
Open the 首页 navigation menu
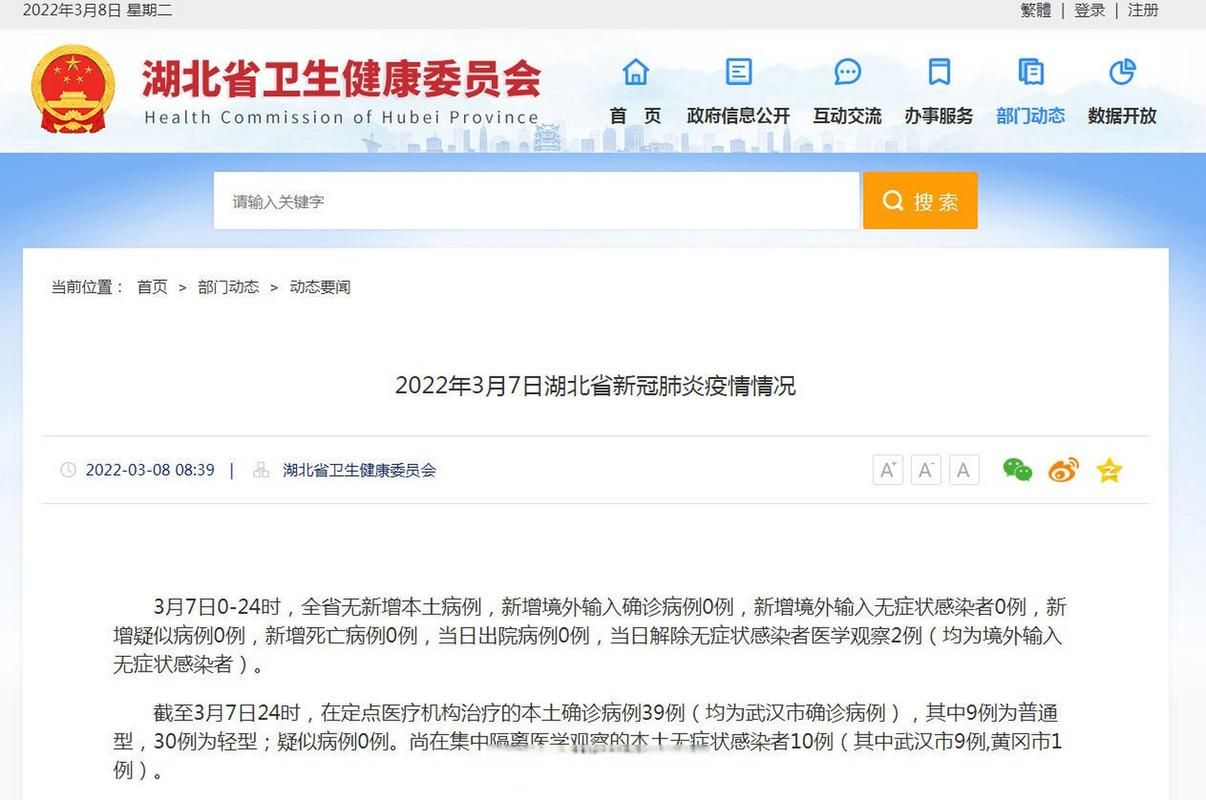point(636,116)
